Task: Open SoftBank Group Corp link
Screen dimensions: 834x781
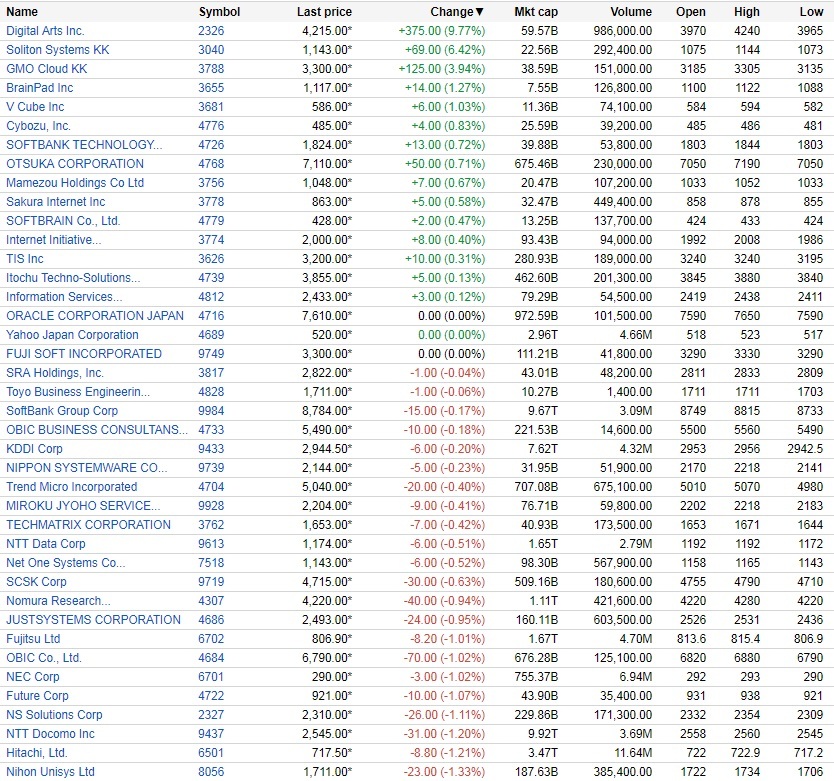Action: 62,411
